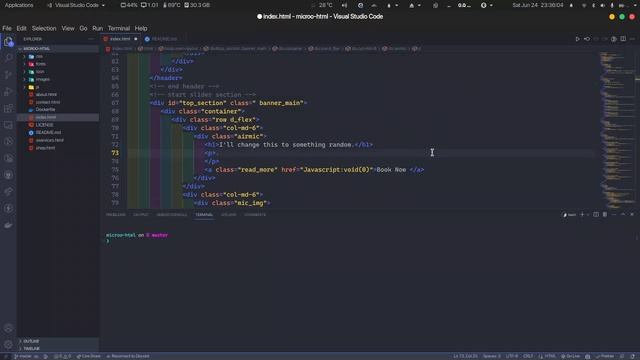This screenshot has width=640, height=360.
Task: Open the File menu
Action: pos(7,28)
